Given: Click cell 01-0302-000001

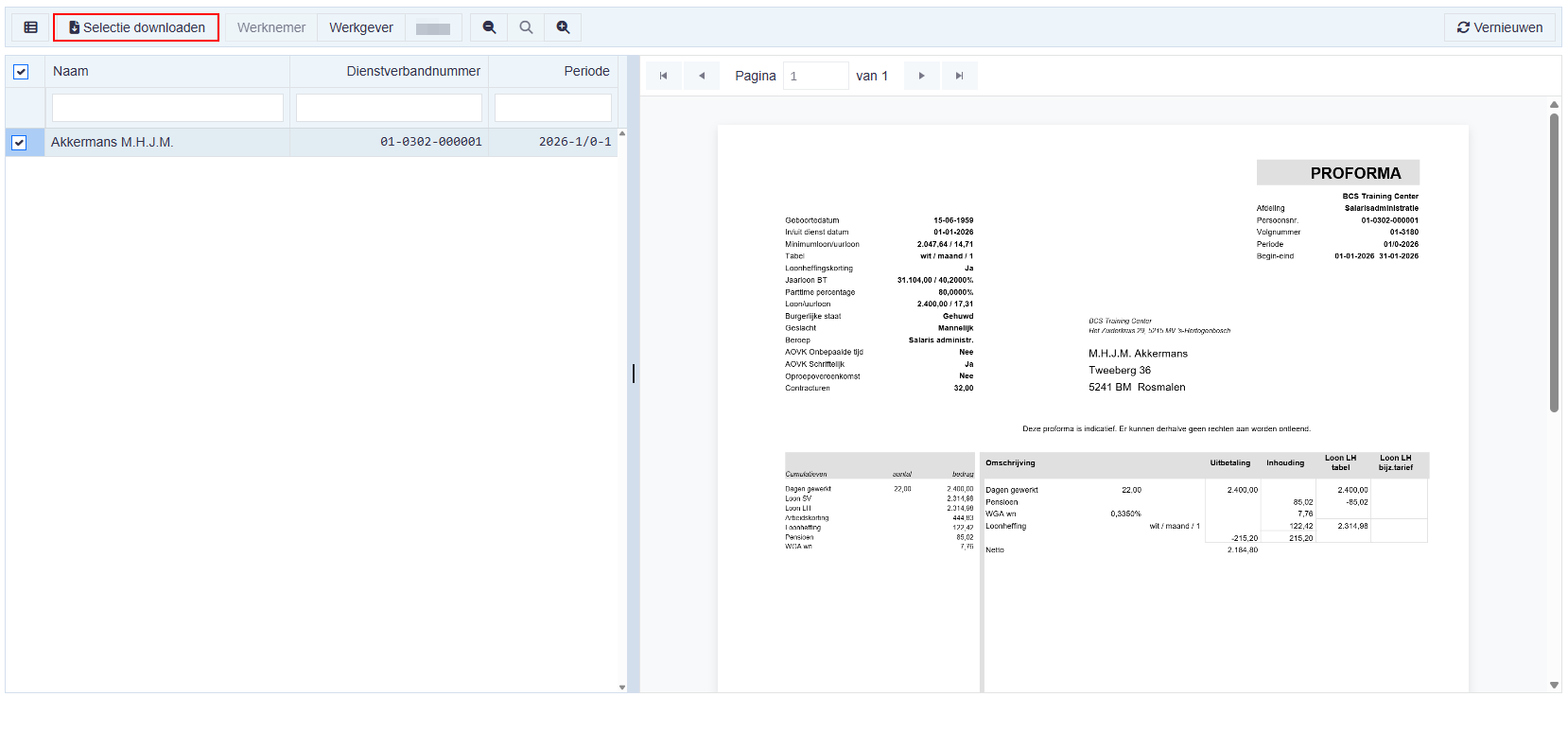Looking at the screenshot, I should click(x=389, y=142).
